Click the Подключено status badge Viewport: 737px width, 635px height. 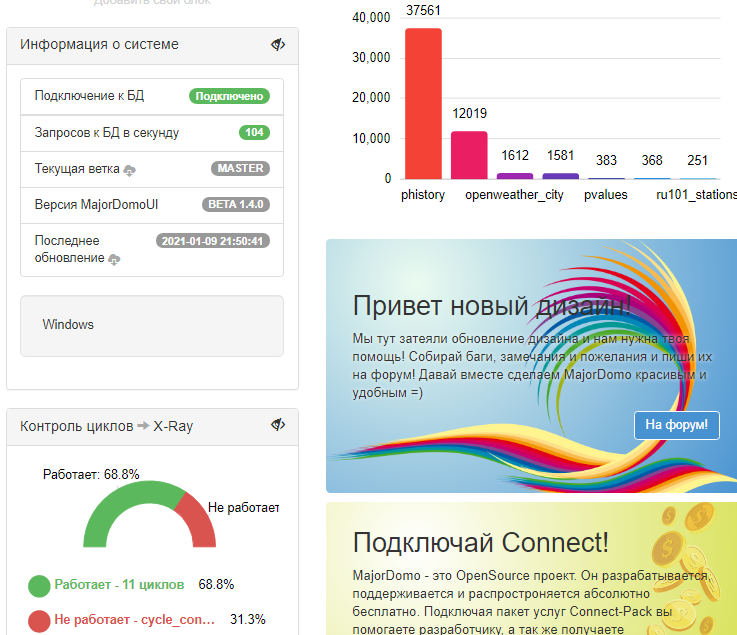(x=229, y=96)
